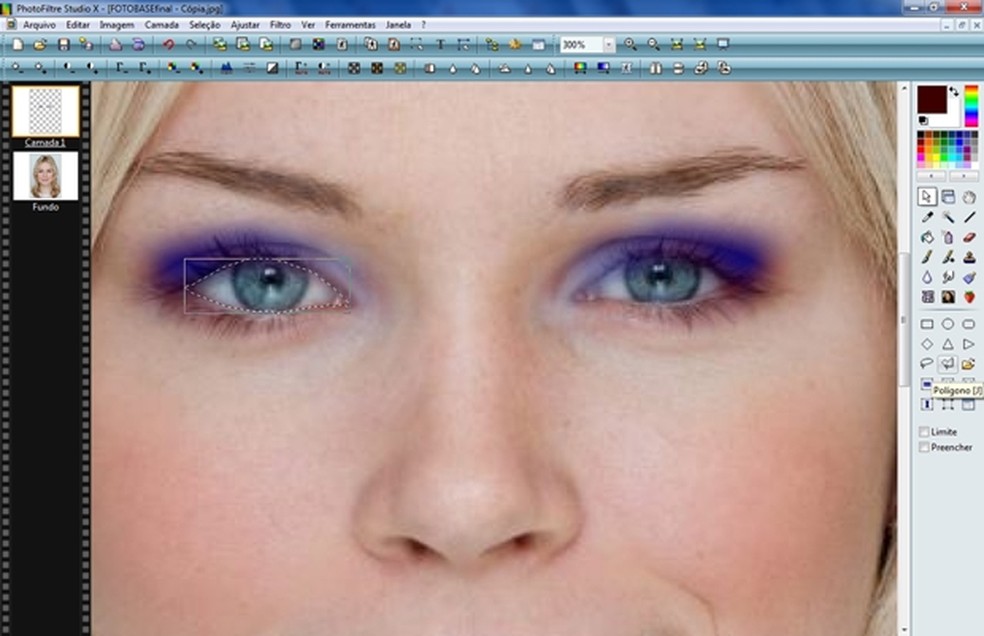Select the smudge finger tool

click(x=948, y=277)
